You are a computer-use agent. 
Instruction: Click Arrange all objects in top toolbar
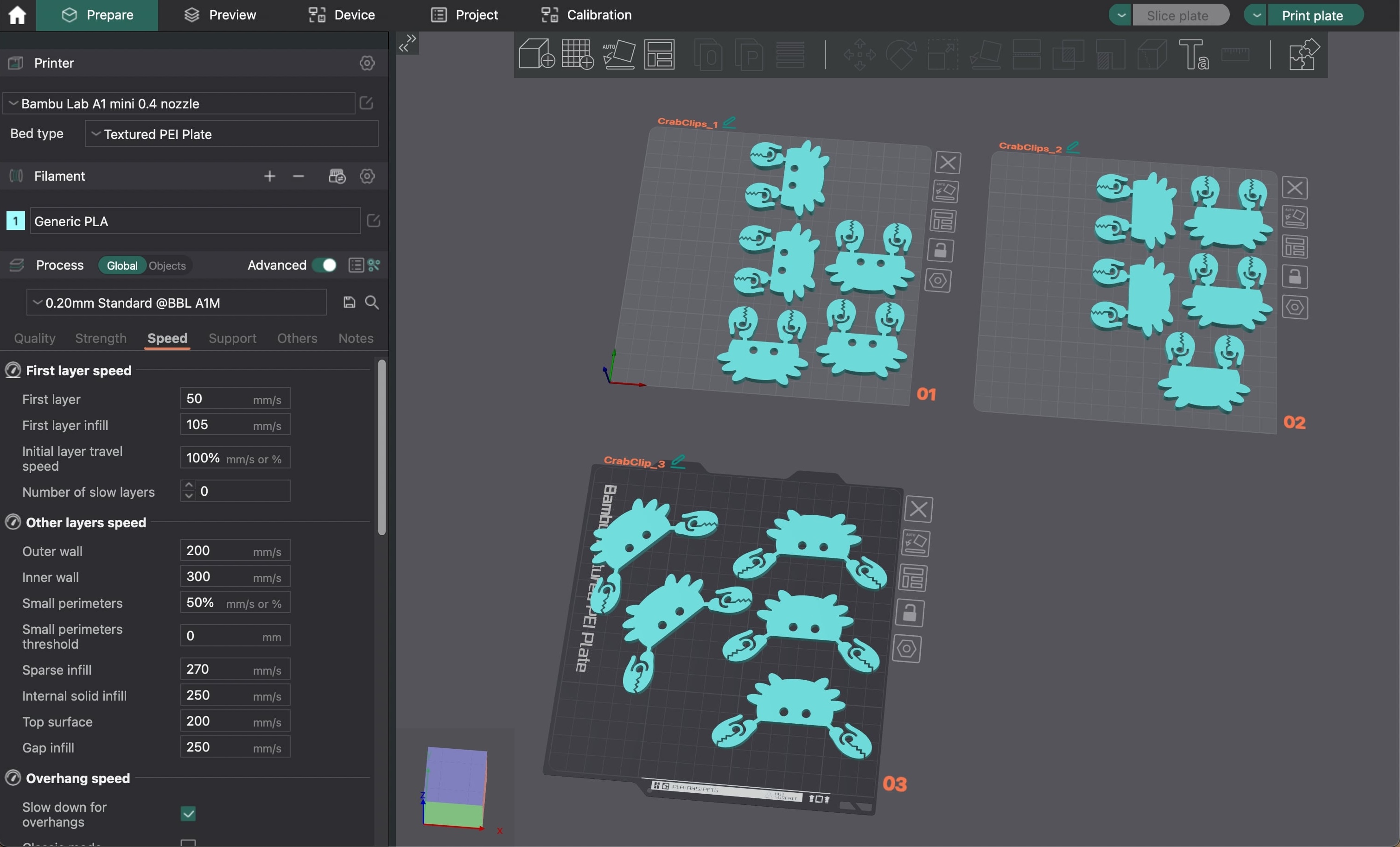[660, 55]
